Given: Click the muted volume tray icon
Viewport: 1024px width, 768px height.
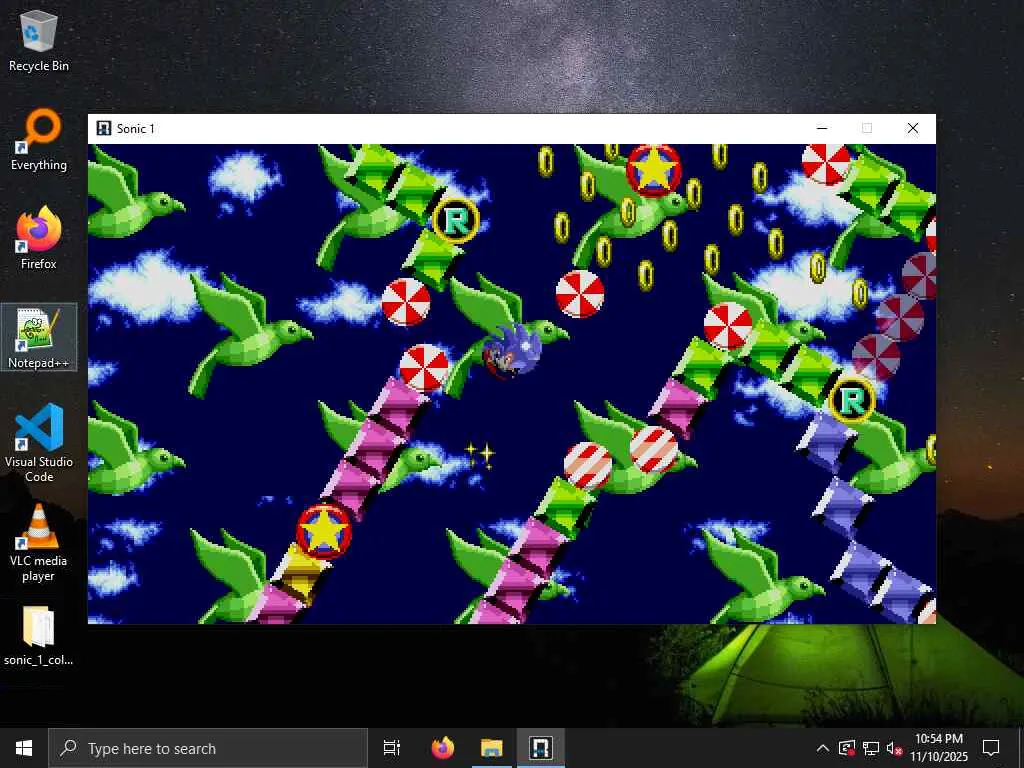Looking at the screenshot, I should point(895,748).
